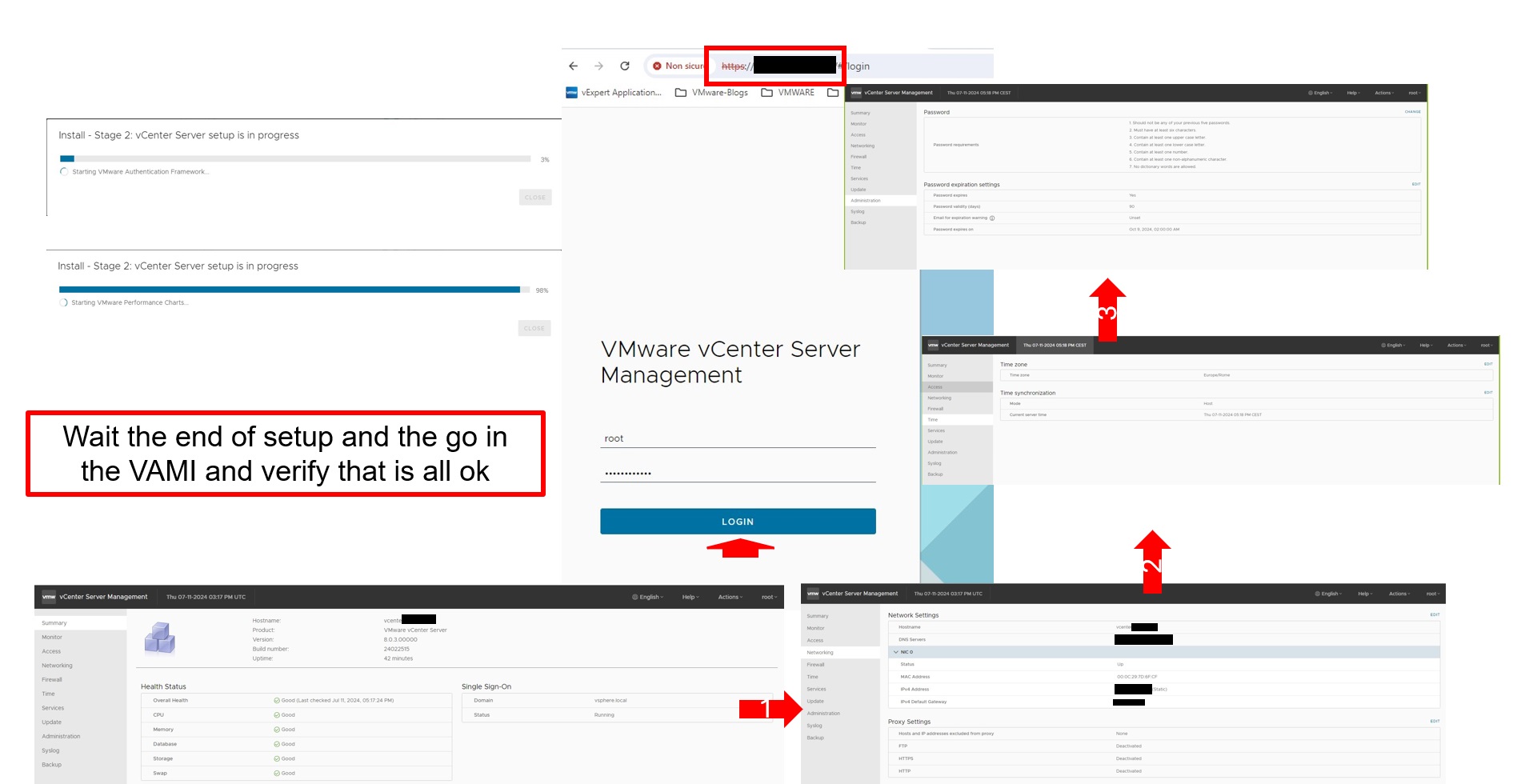Open Actions dropdown in Password window
Viewport: 1513px width, 784px height.
(1384, 93)
